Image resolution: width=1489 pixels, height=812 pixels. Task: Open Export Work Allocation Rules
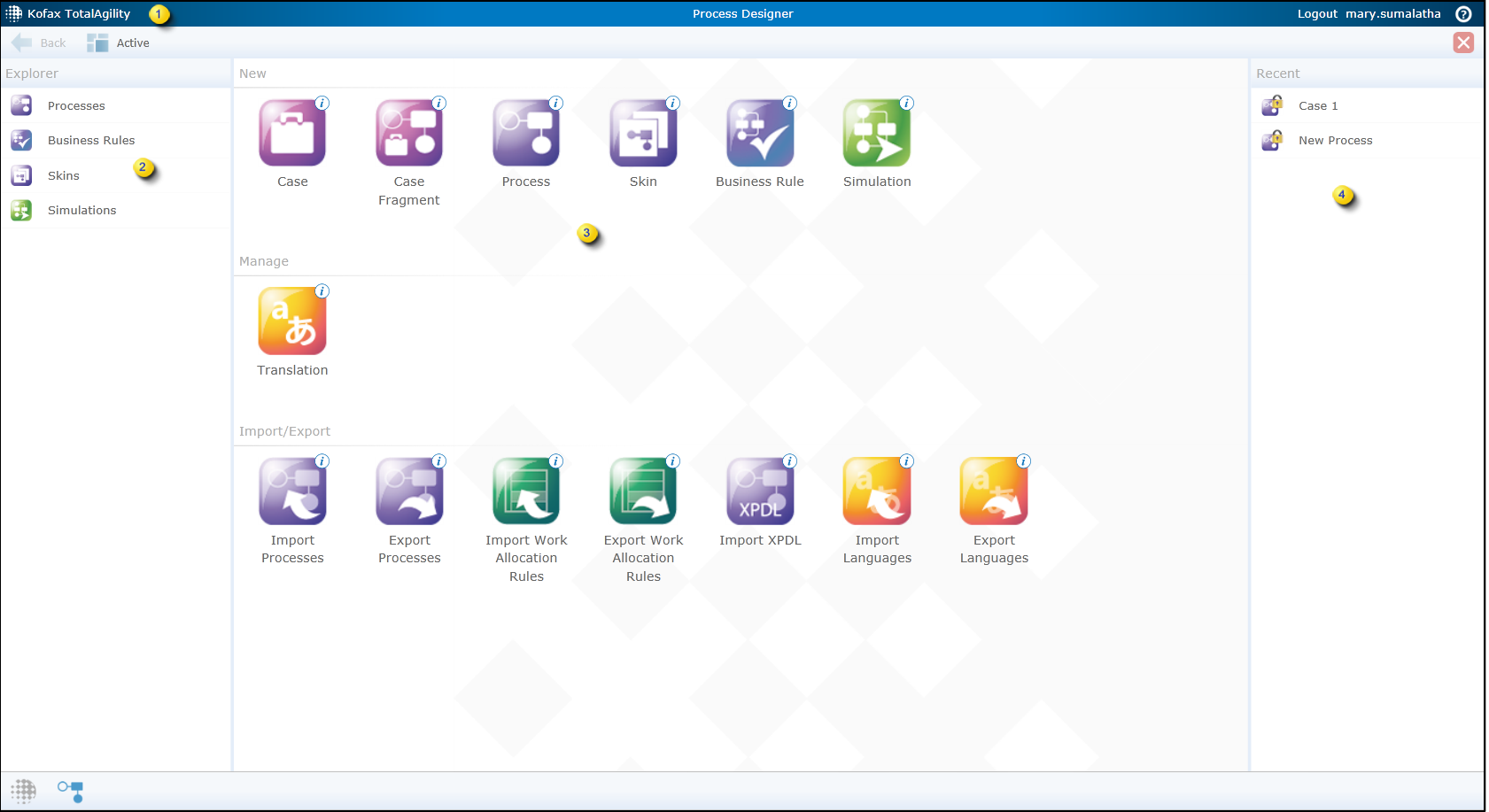pyautogui.click(x=643, y=491)
